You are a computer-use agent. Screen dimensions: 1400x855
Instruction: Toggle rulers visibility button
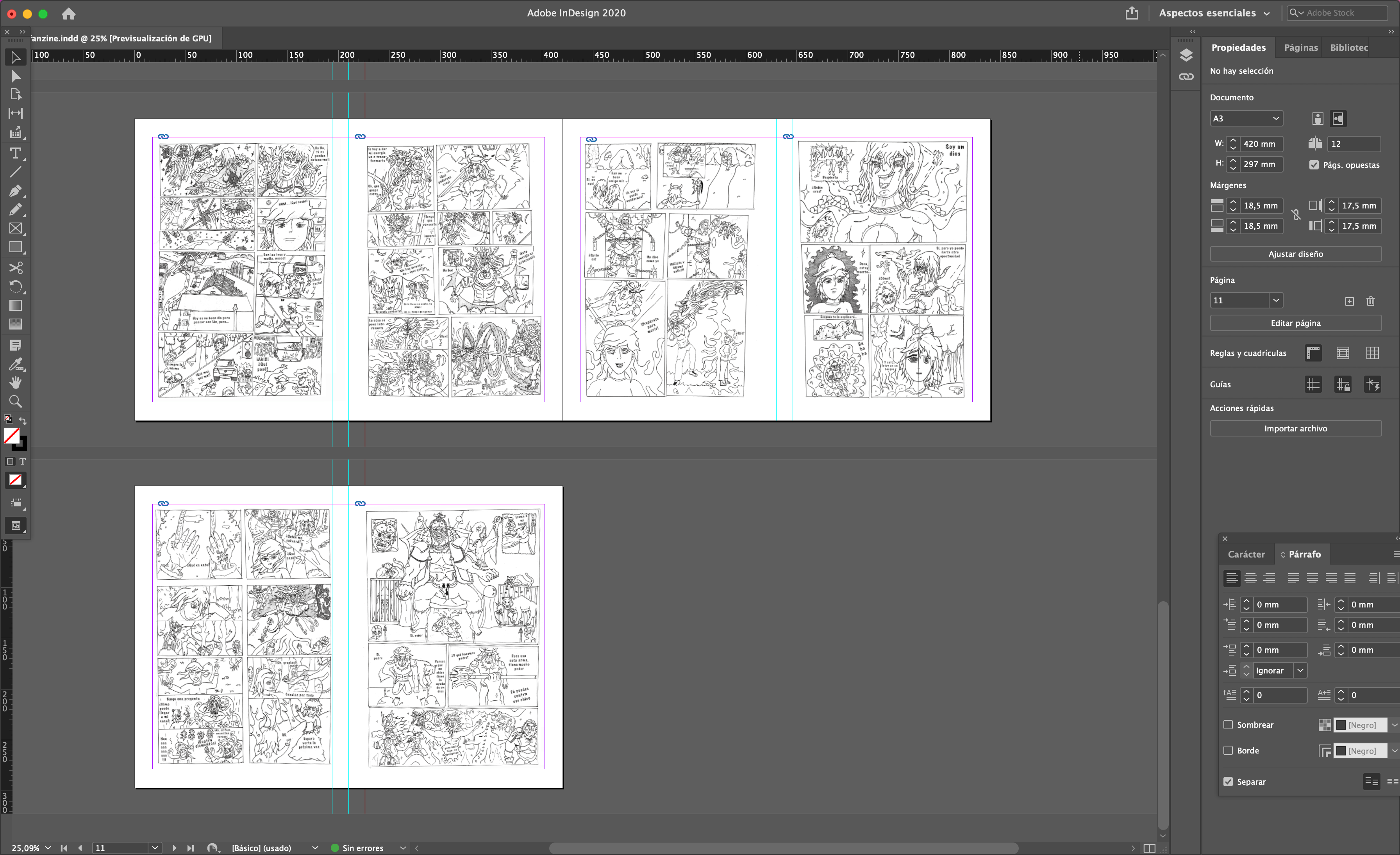[x=1313, y=353]
